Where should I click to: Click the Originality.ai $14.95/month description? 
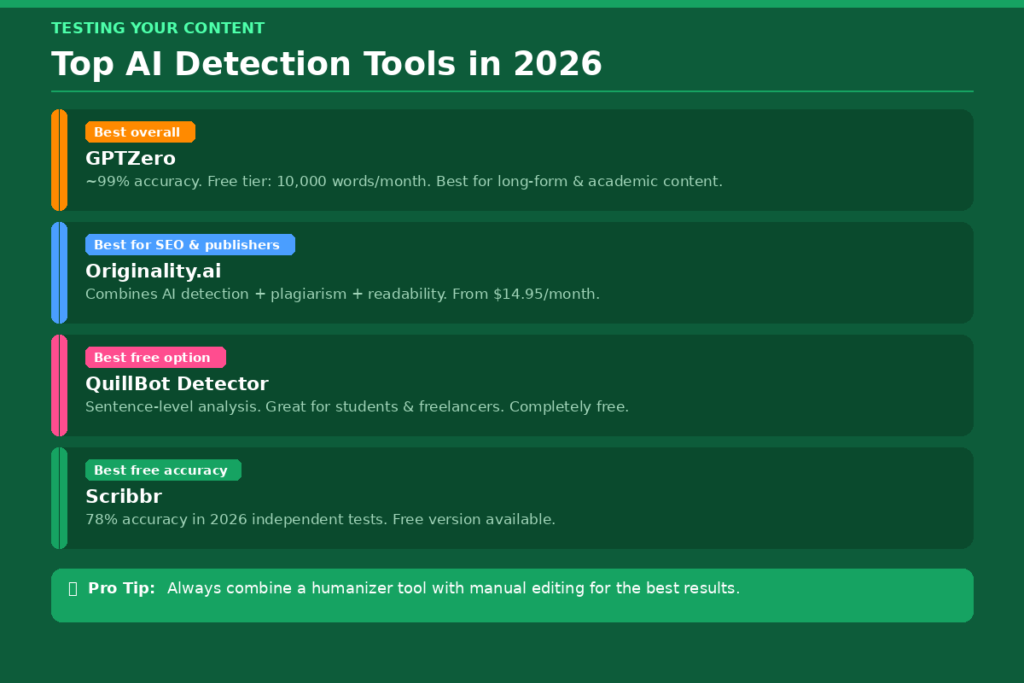[x=342, y=294]
